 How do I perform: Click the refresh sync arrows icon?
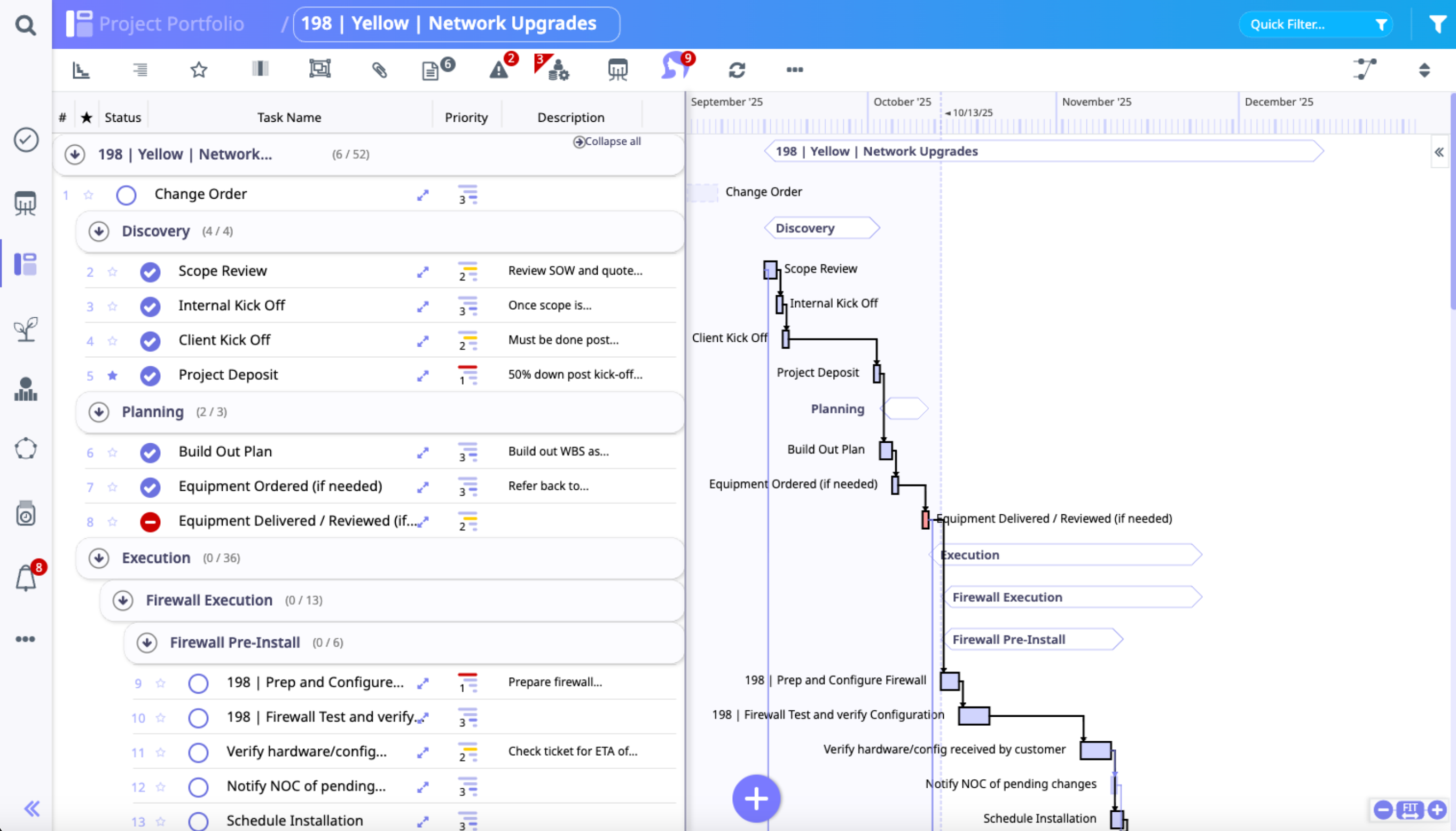(x=737, y=70)
